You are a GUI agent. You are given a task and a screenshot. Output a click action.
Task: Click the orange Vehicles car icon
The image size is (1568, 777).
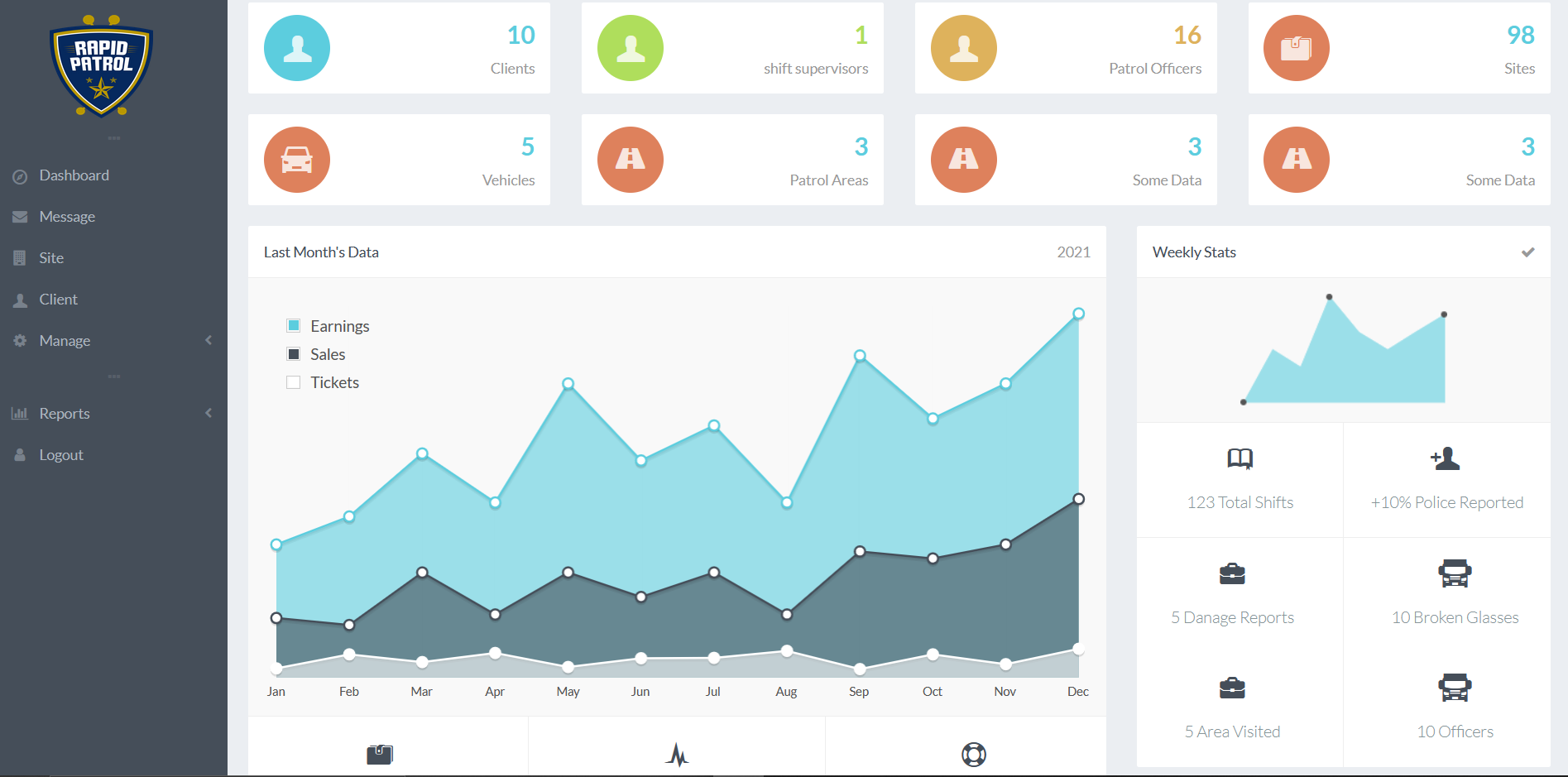(297, 160)
